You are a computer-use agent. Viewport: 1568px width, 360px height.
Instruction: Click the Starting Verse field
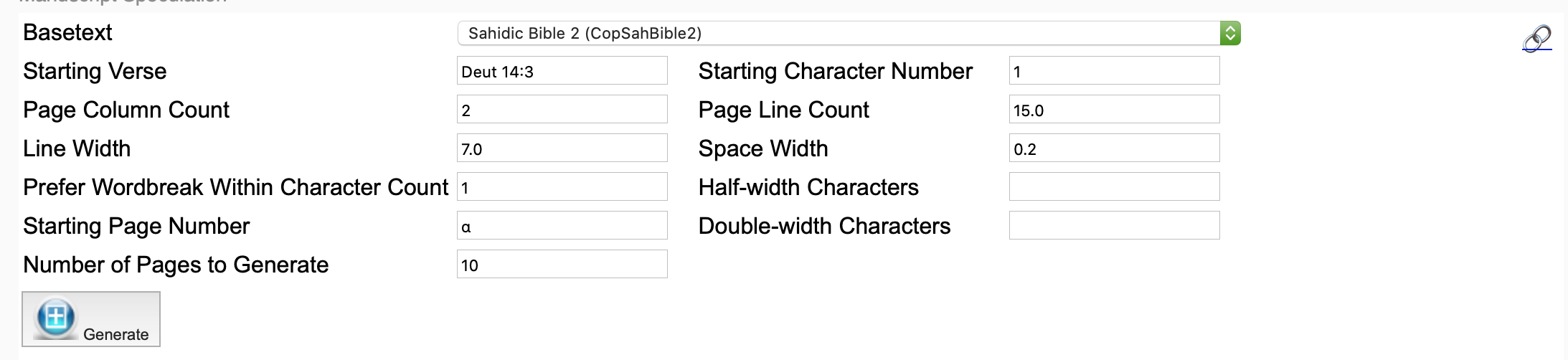tap(562, 71)
